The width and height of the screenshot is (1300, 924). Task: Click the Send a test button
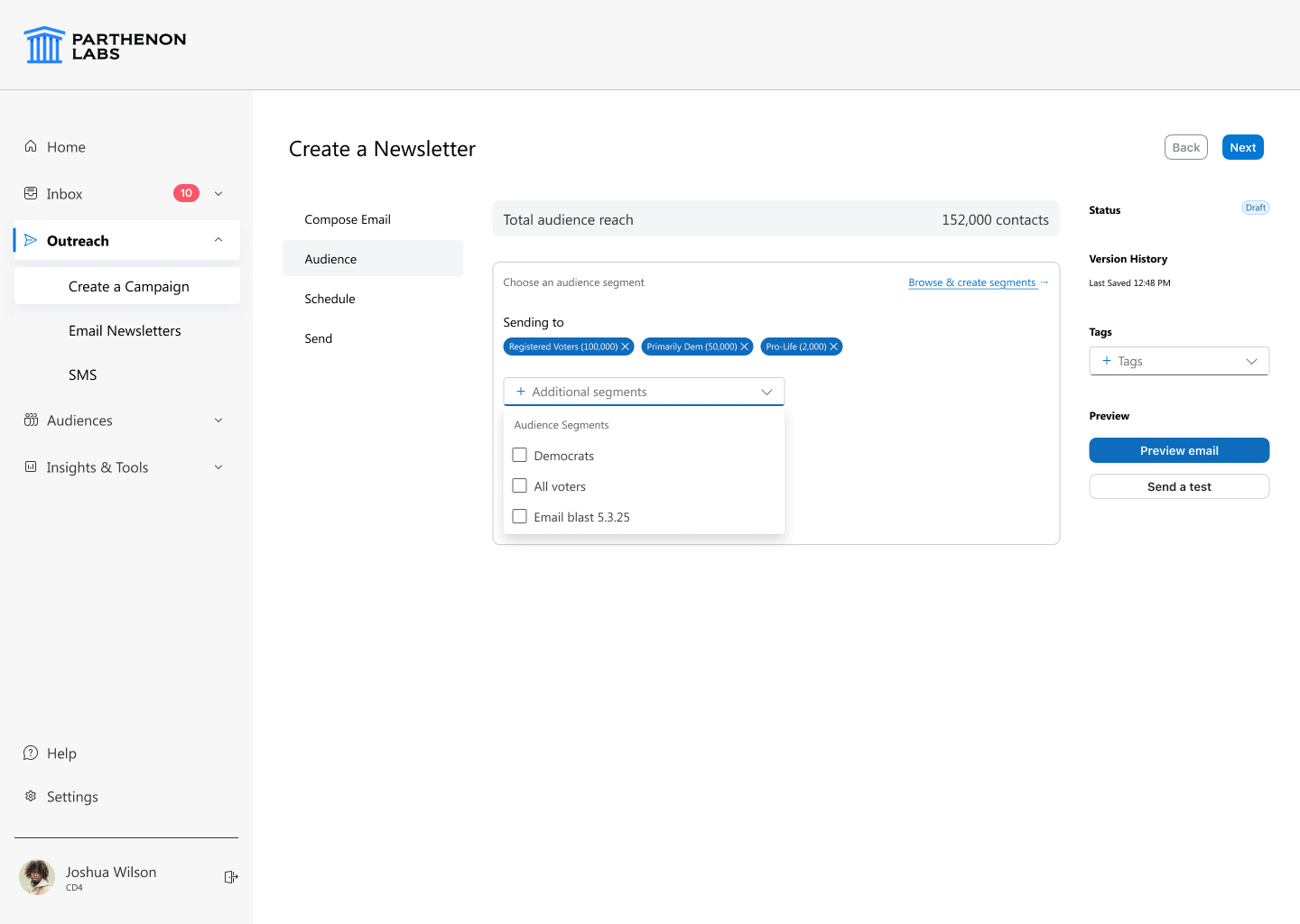(1179, 486)
